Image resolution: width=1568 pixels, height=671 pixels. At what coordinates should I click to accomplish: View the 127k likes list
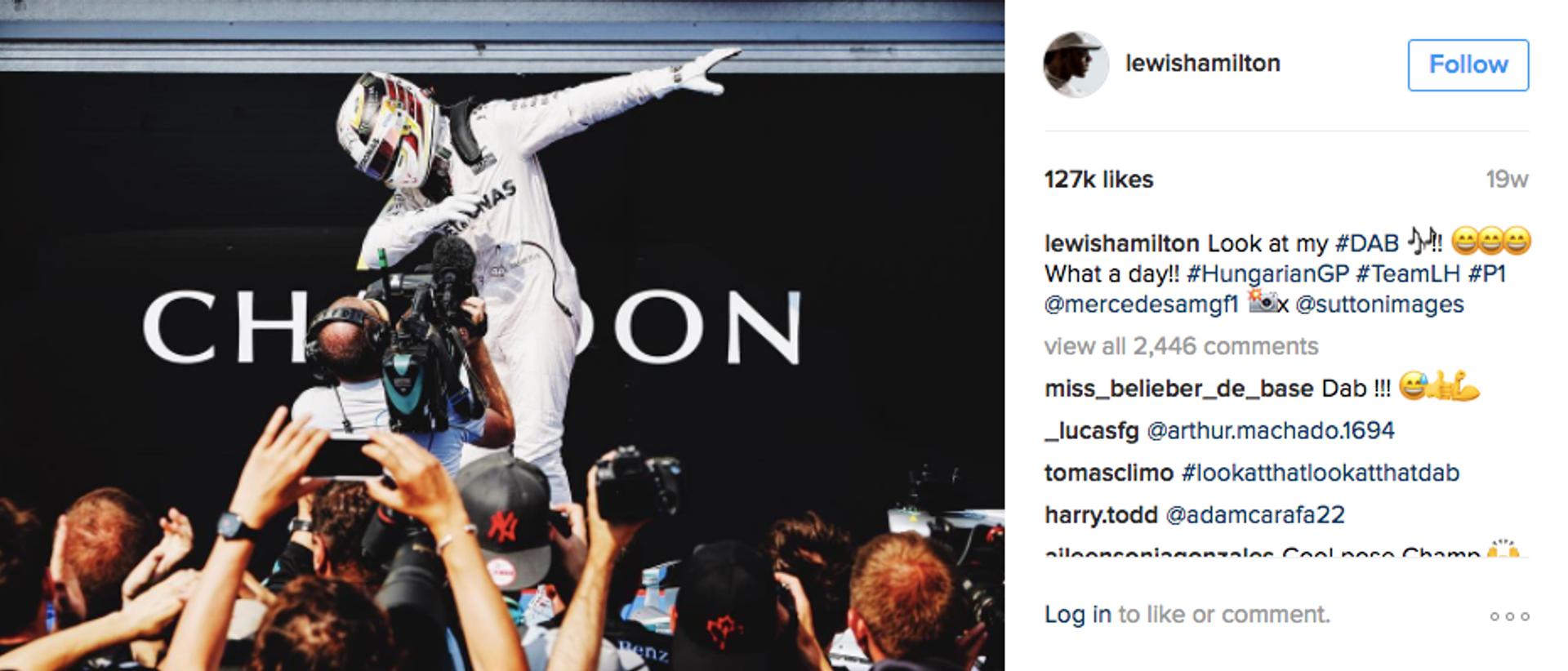coord(1098,180)
